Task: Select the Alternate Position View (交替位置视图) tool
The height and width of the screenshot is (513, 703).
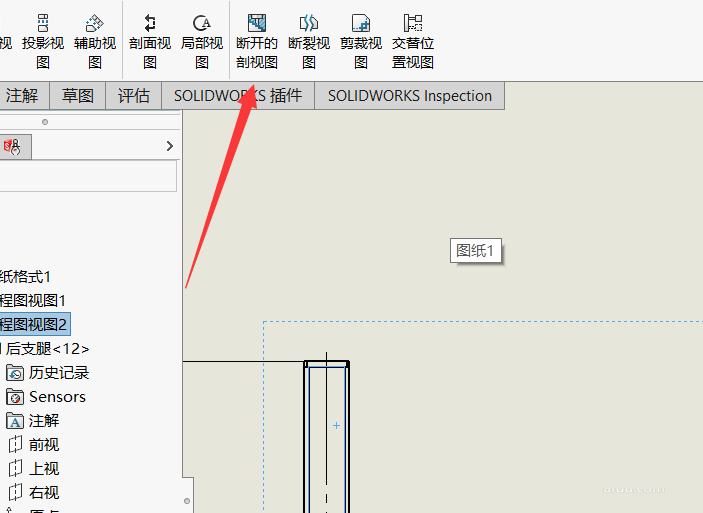Action: (x=413, y=41)
